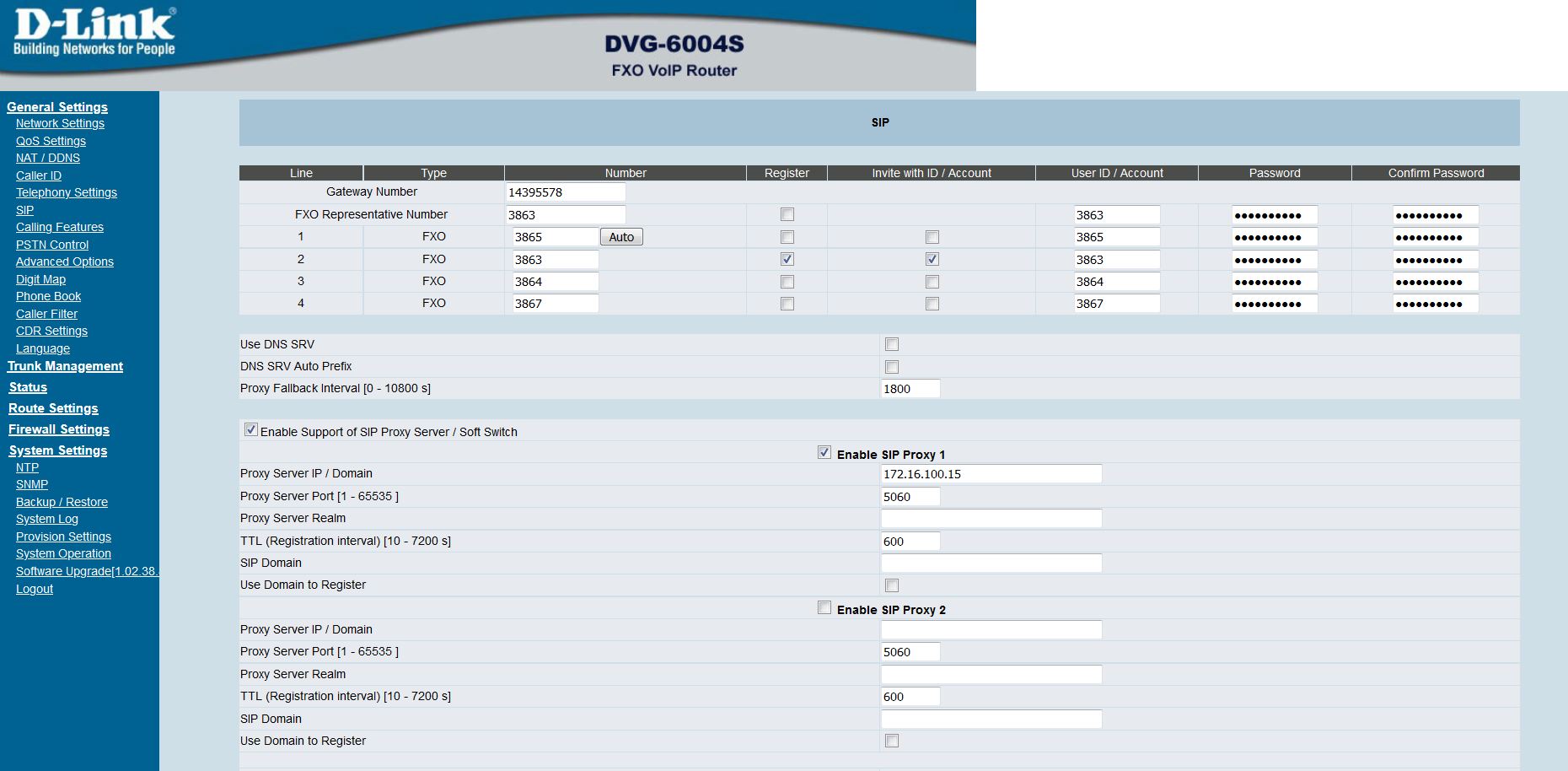Viewport: 1568px width, 771px height.
Task: Open Network Settings in the sidebar
Action: click(60, 123)
